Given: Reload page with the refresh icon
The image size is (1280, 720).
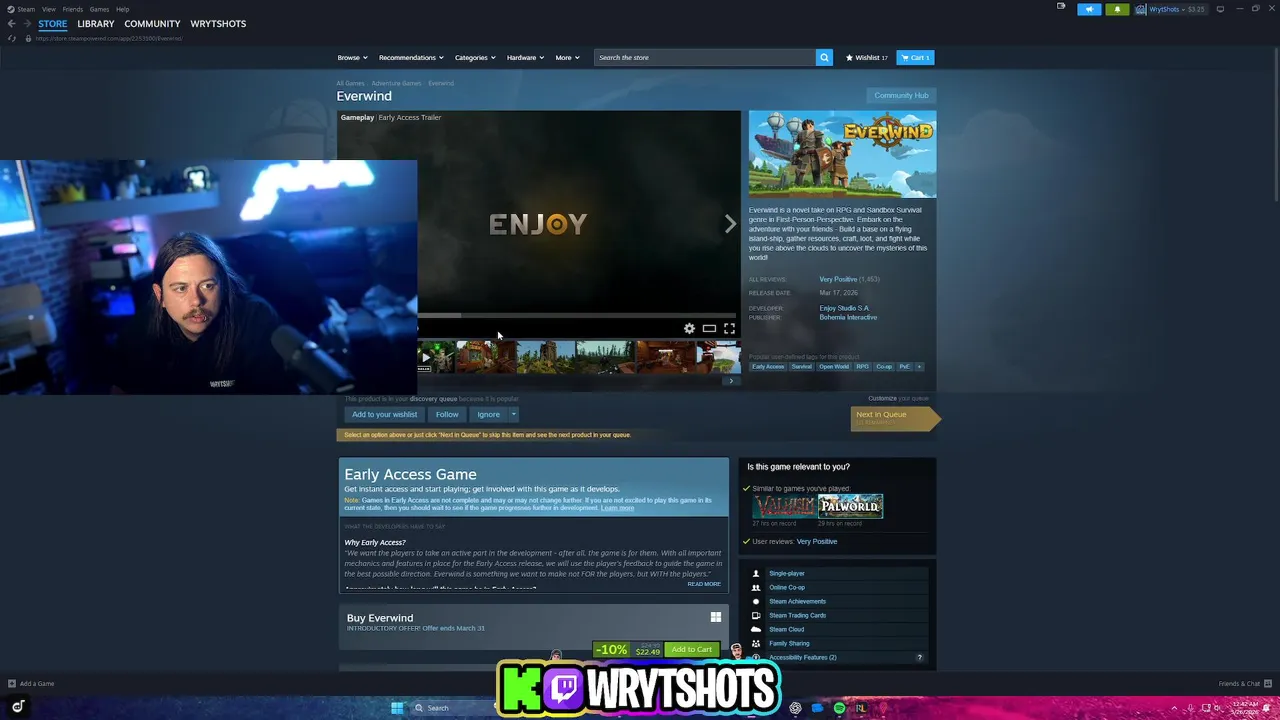Looking at the screenshot, I should click(x=12, y=38).
